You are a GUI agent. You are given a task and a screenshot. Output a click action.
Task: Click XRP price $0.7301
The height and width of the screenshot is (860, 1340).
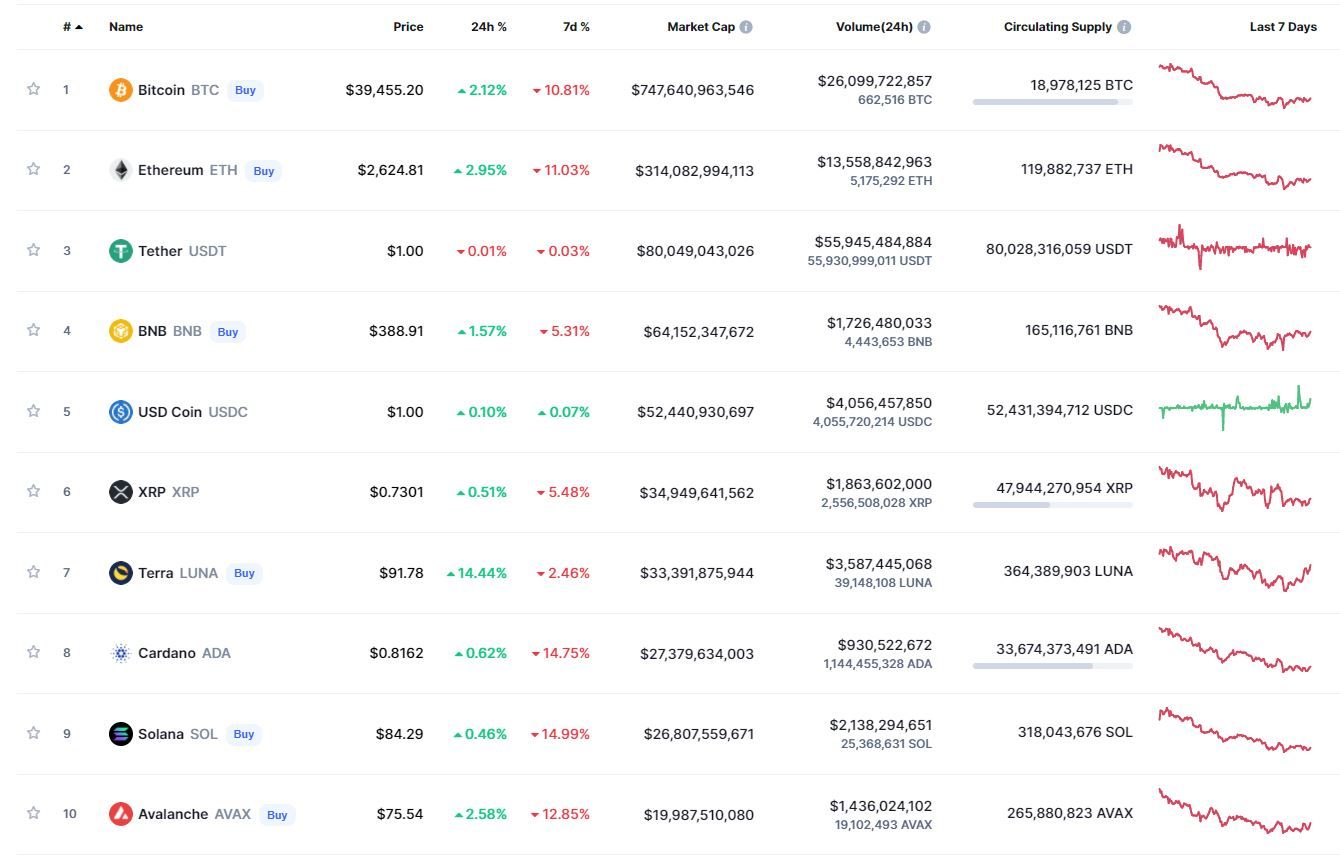(x=396, y=492)
